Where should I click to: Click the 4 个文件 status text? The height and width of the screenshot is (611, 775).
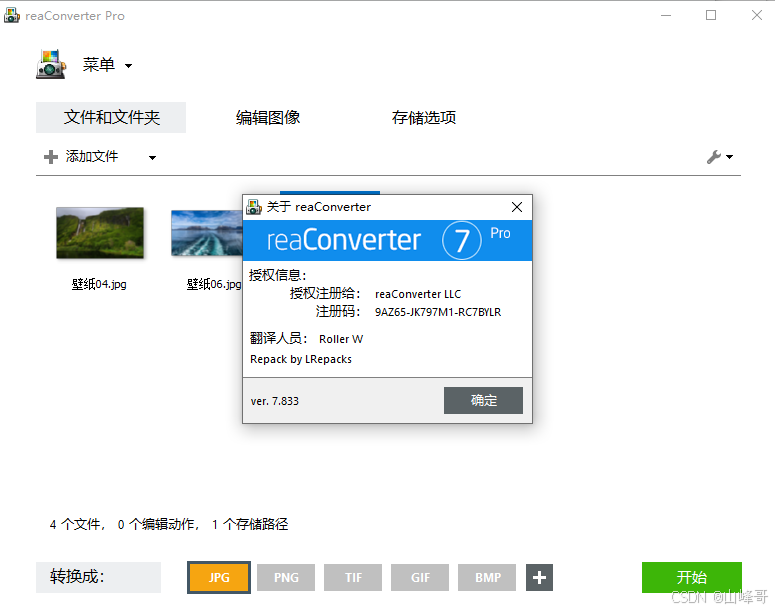[x=77, y=524]
